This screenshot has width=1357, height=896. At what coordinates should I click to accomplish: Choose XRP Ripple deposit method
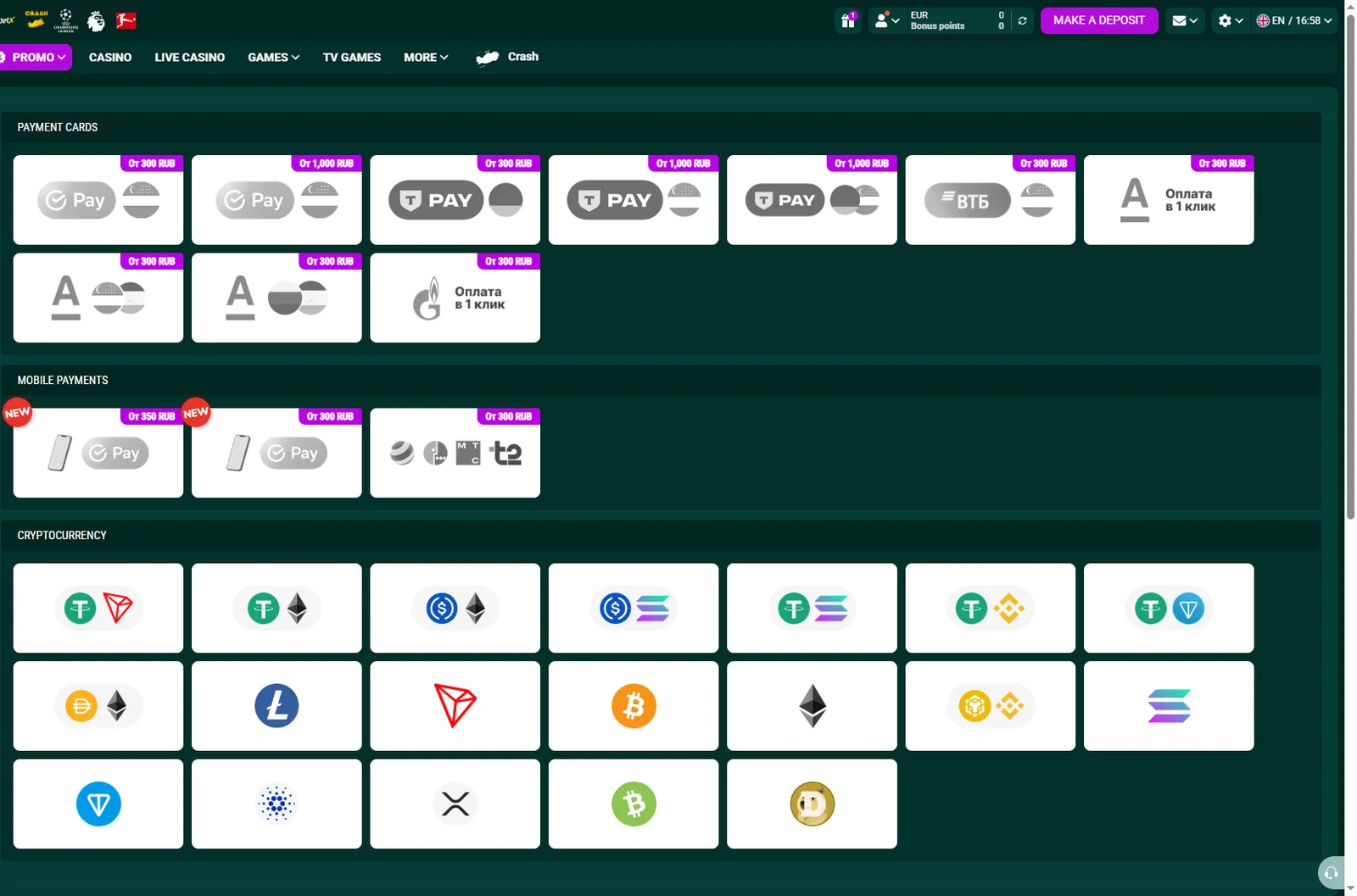tap(455, 804)
